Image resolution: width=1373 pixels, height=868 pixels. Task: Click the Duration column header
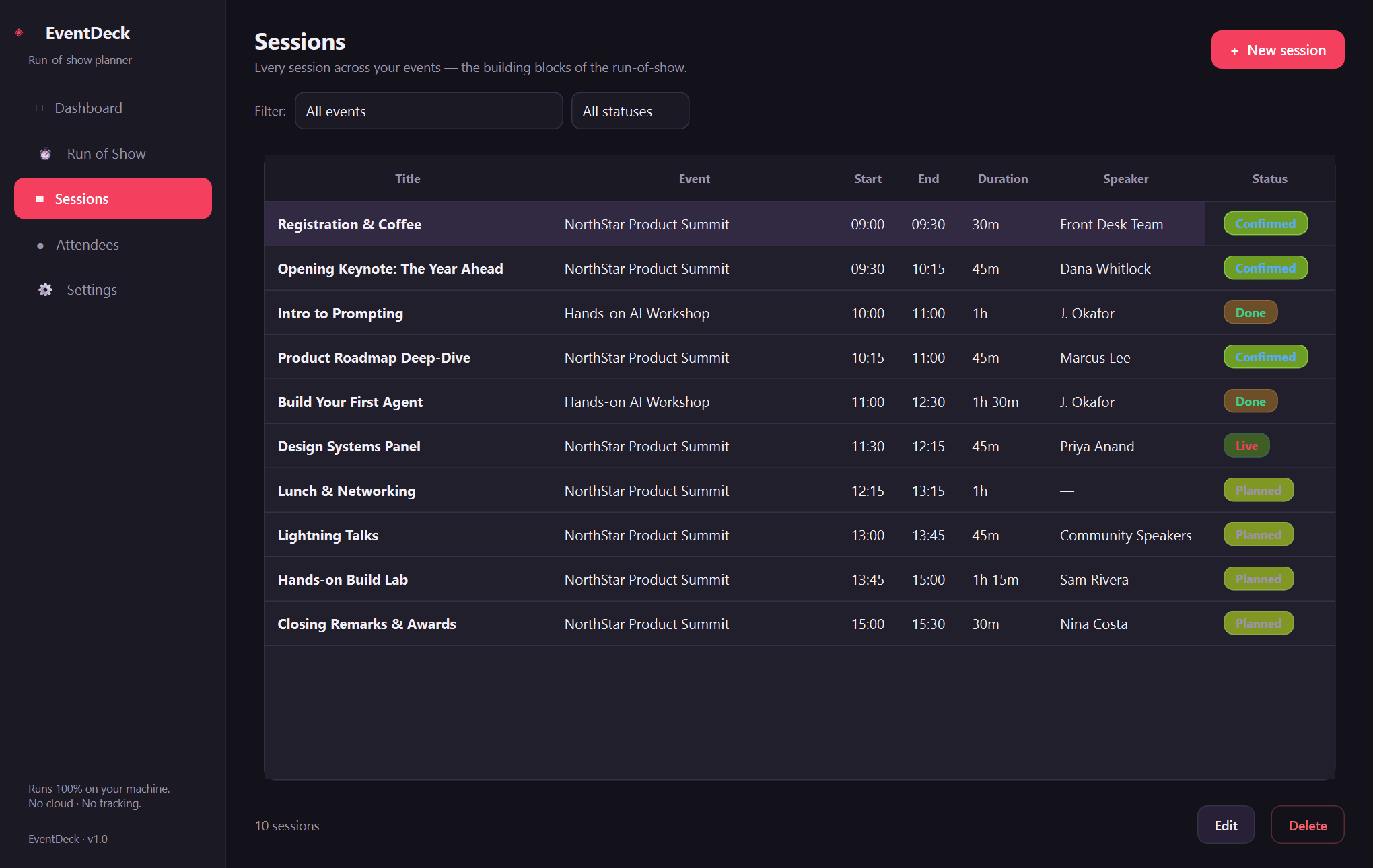(x=1002, y=179)
